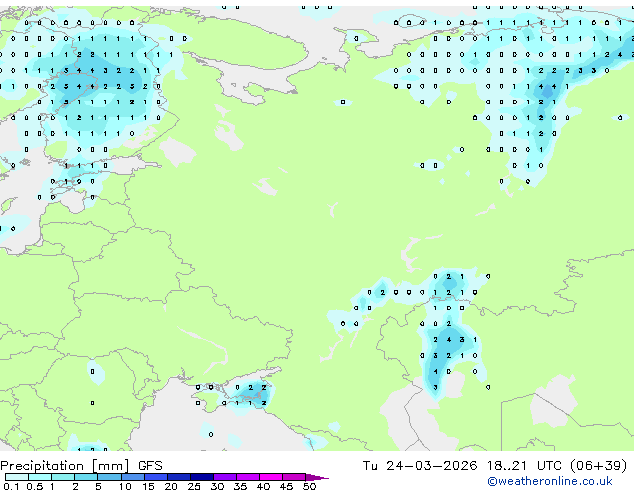Select the 20–25 mm legend swatch

(x=178, y=477)
